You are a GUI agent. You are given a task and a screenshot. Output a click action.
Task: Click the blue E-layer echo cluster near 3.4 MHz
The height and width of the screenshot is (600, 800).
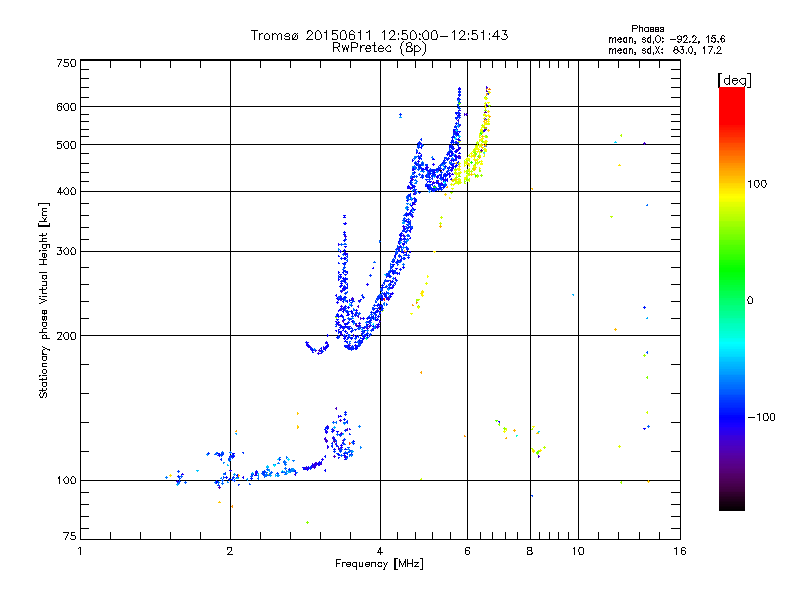click(x=341, y=436)
